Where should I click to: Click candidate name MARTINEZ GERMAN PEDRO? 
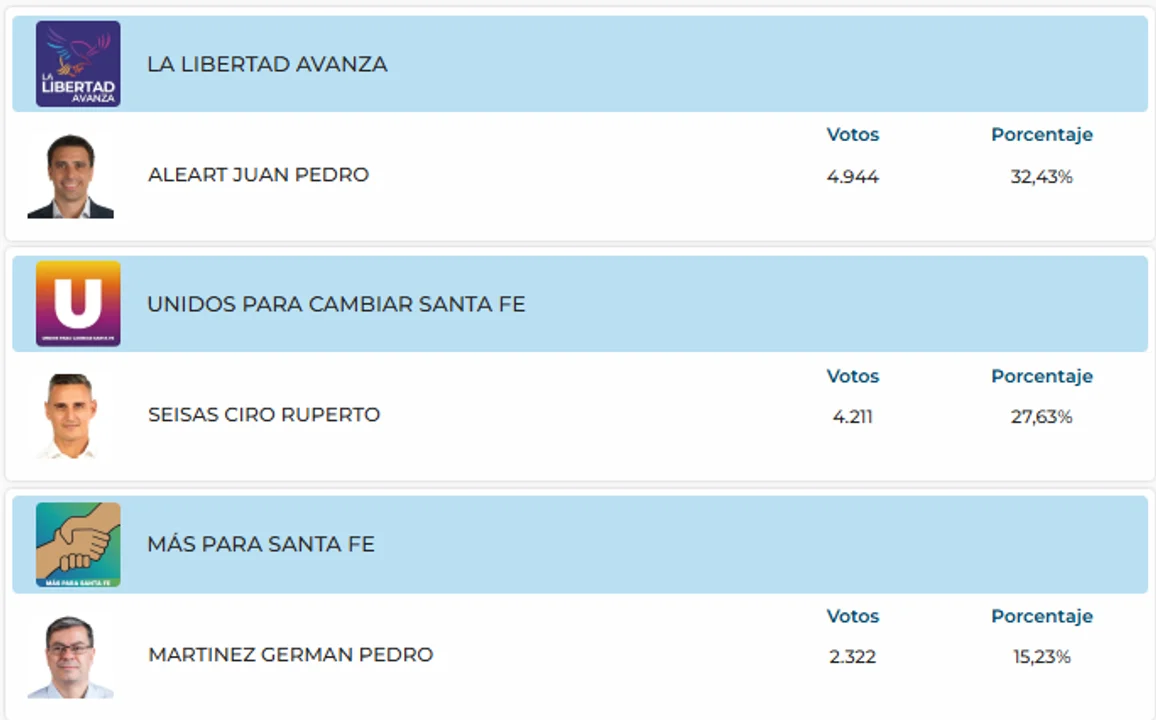click(290, 654)
